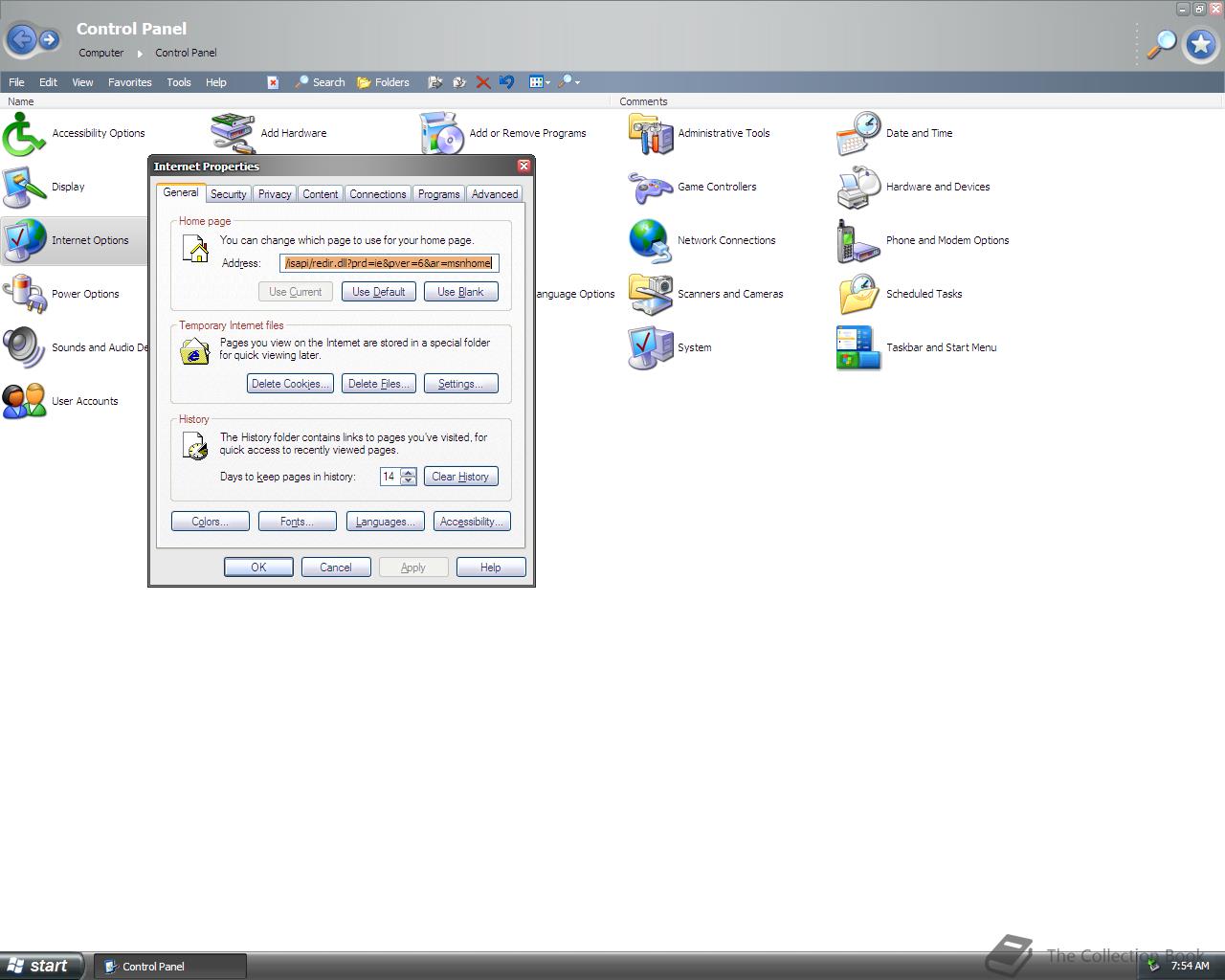Click the Delete Files button
This screenshot has height=980, width=1225.
(x=379, y=384)
